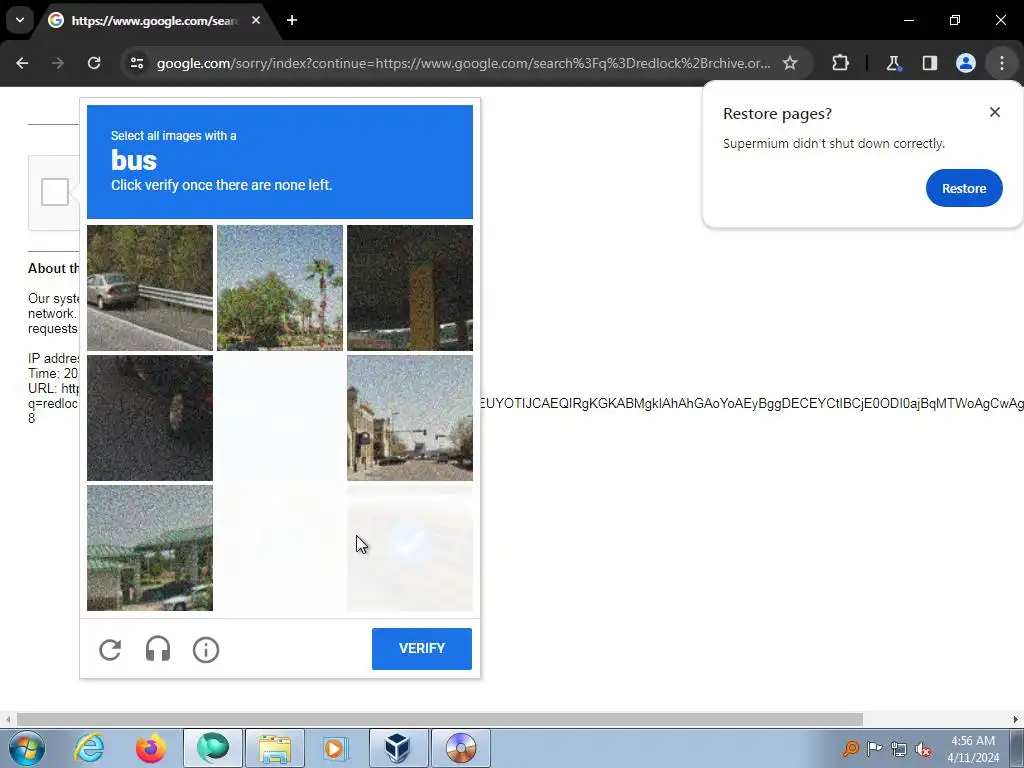Open the browser three-dot menu

(x=1002, y=63)
